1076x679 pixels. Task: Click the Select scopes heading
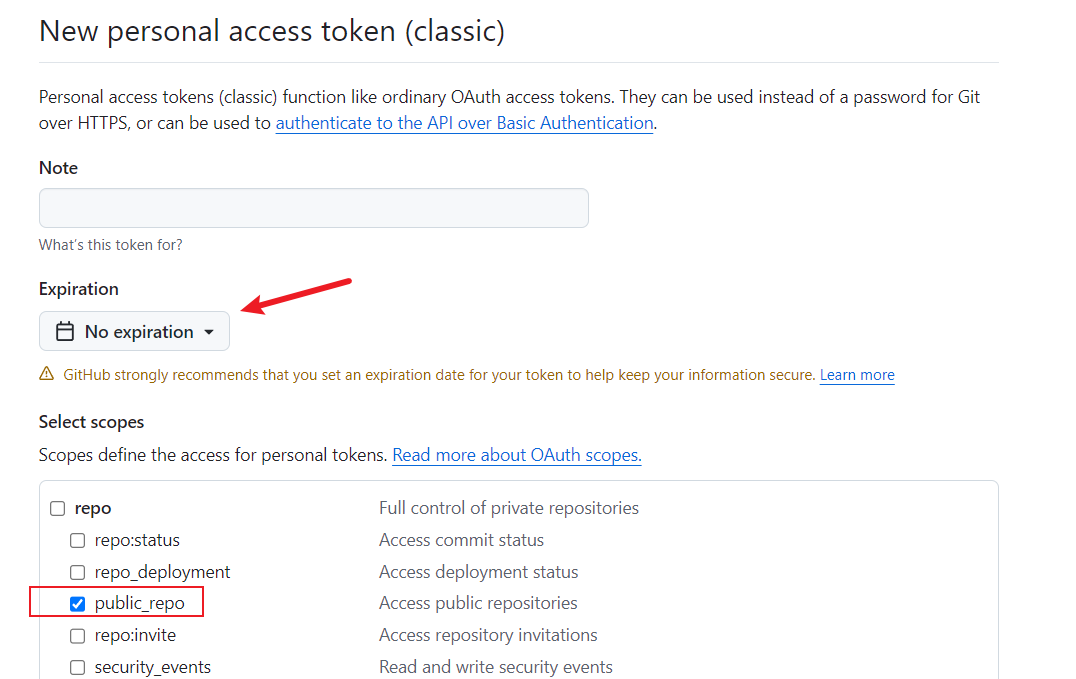[91, 422]
